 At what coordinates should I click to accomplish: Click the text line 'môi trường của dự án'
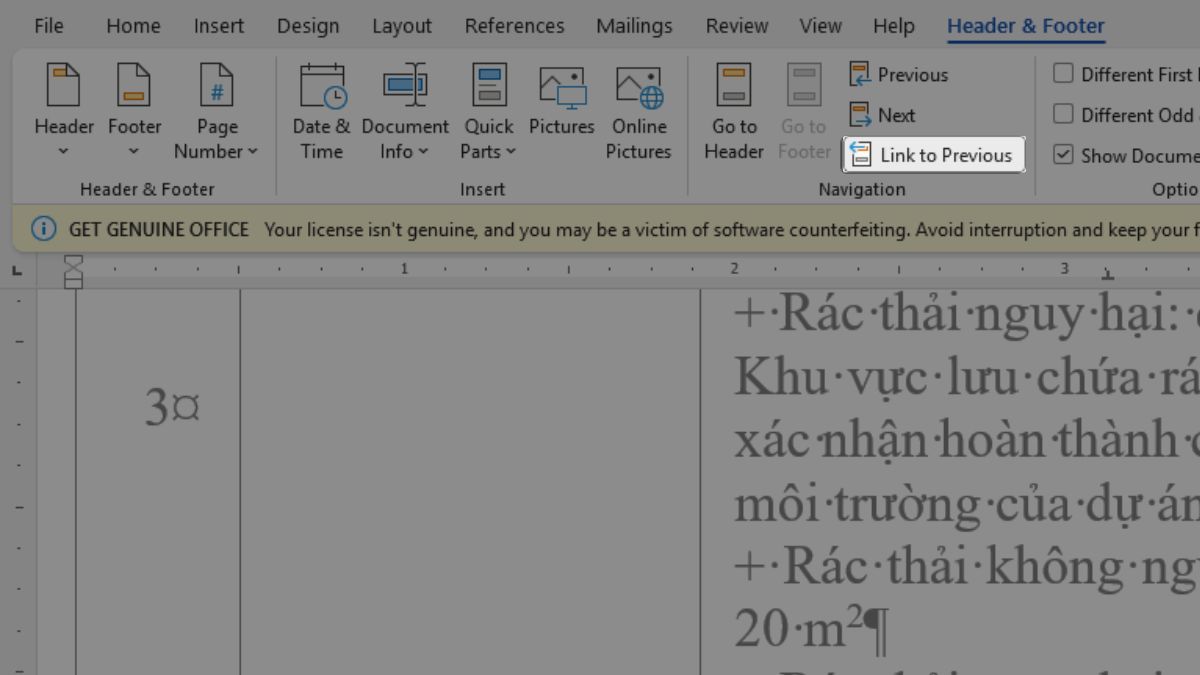pos(966,504)
